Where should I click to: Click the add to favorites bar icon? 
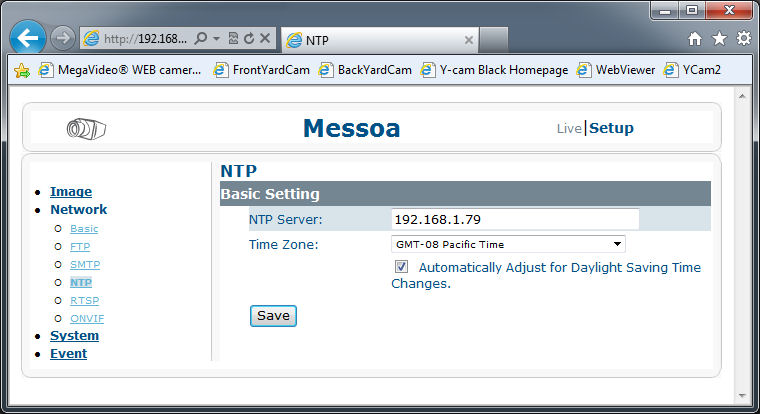pyautogui.click(x=21, y=70)
